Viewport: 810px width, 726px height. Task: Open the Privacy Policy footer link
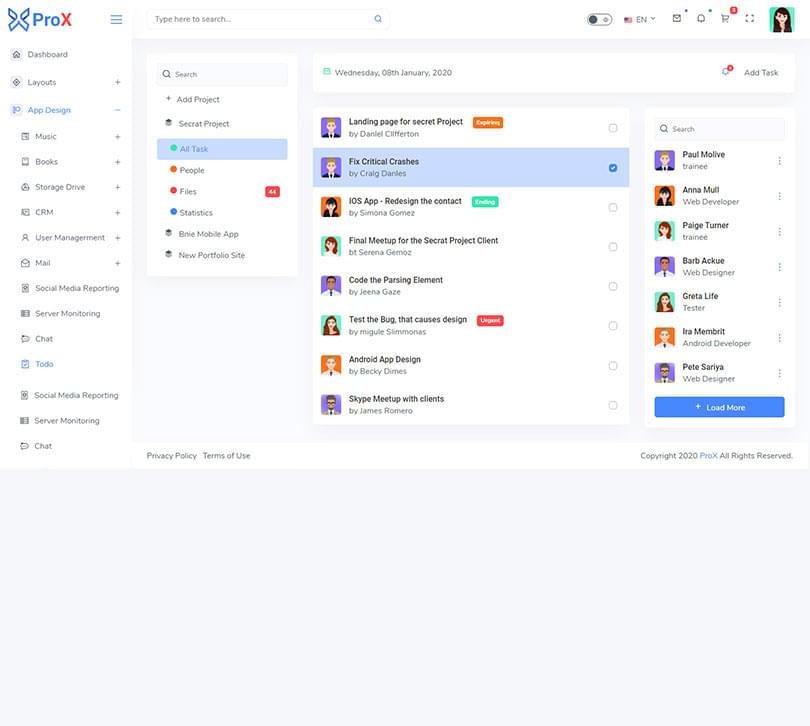click(x=172, y=456)
